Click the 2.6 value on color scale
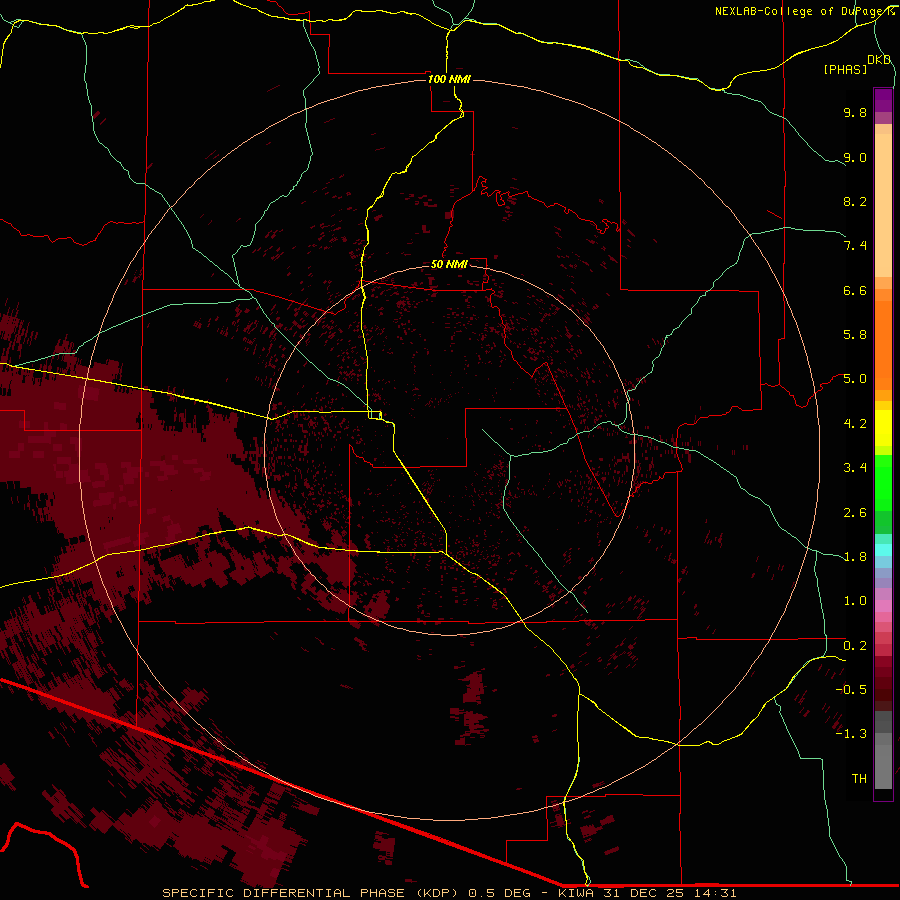Screen dimensions: 900x900 (855, 513)
